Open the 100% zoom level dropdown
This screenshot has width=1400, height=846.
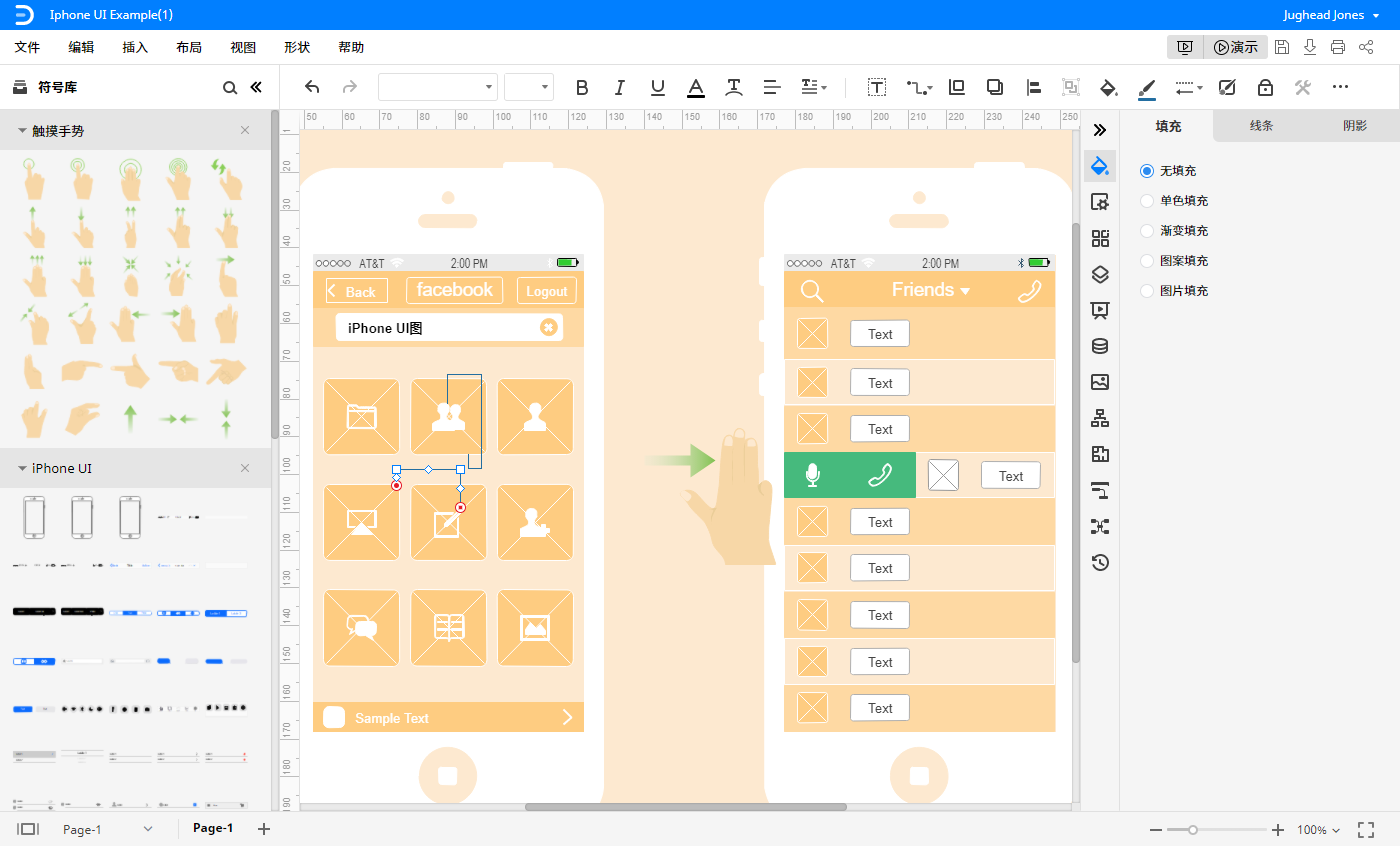tap(1318, 830)
